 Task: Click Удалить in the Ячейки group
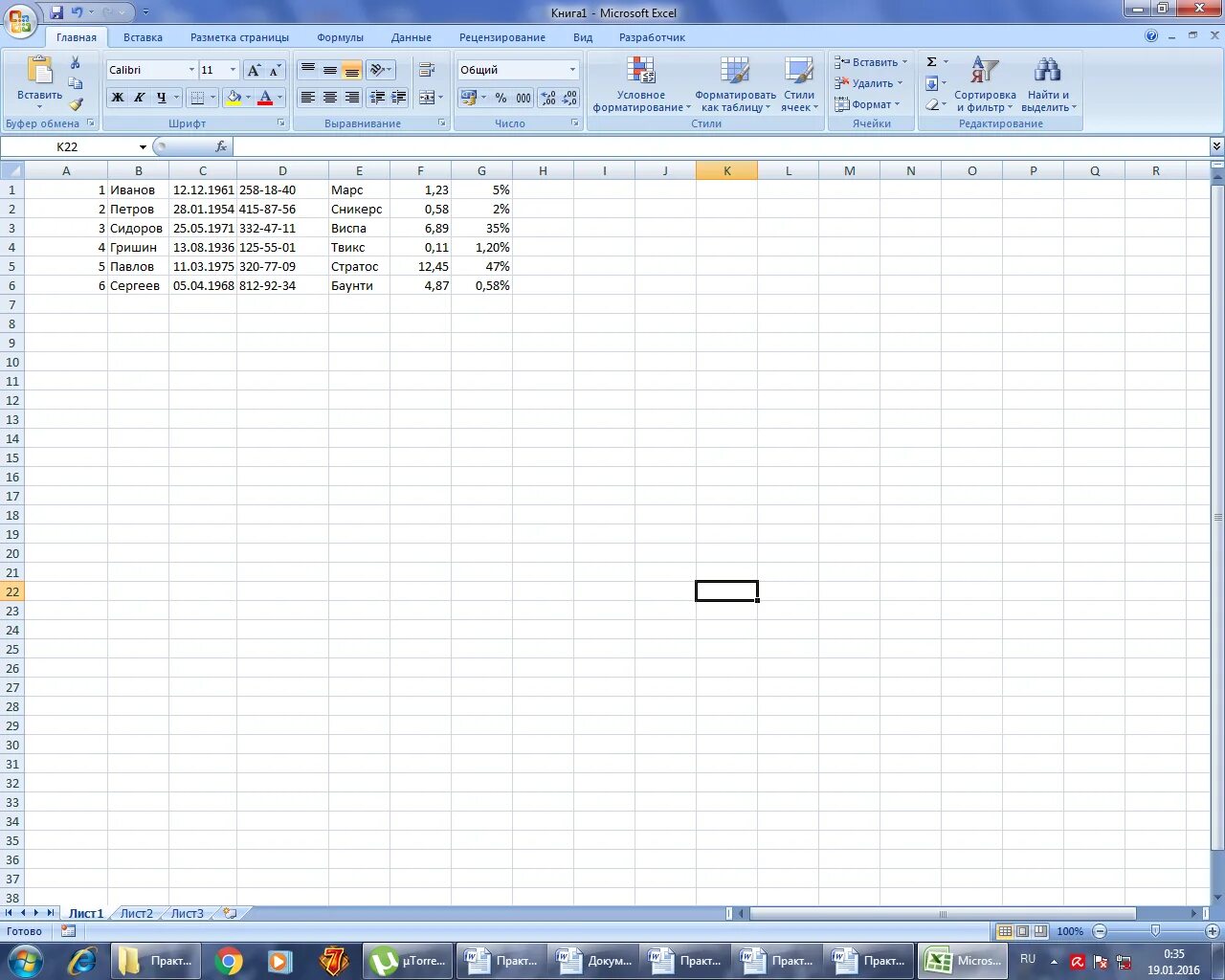(867, 83)
